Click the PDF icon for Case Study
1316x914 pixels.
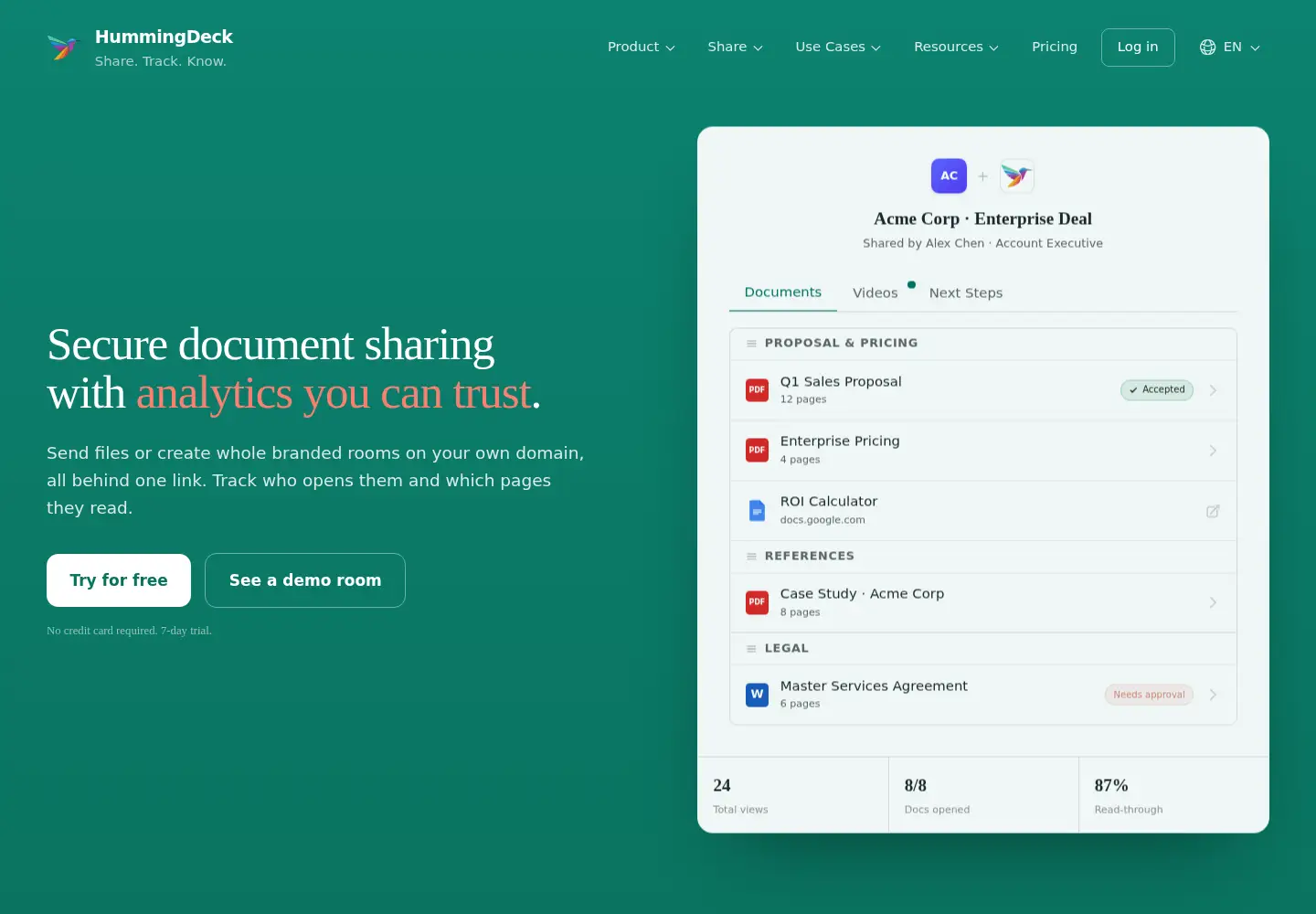click(757, 602)
